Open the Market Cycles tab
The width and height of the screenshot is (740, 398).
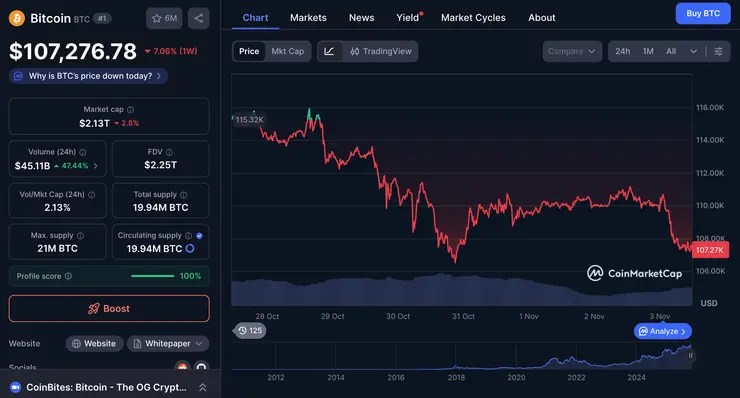(x=473, y=18)
